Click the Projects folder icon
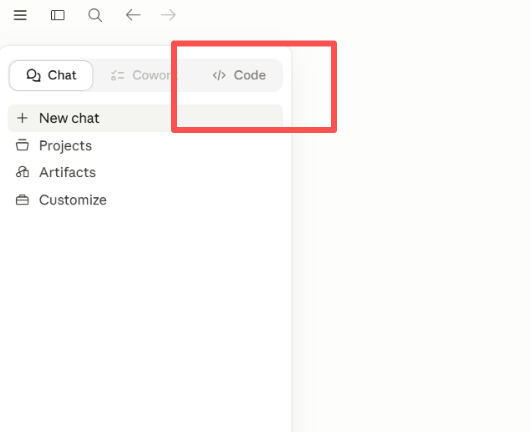Image resolution: width=531 pixels, height=432 pixels. pyautogui.click(x=22, y=145)
